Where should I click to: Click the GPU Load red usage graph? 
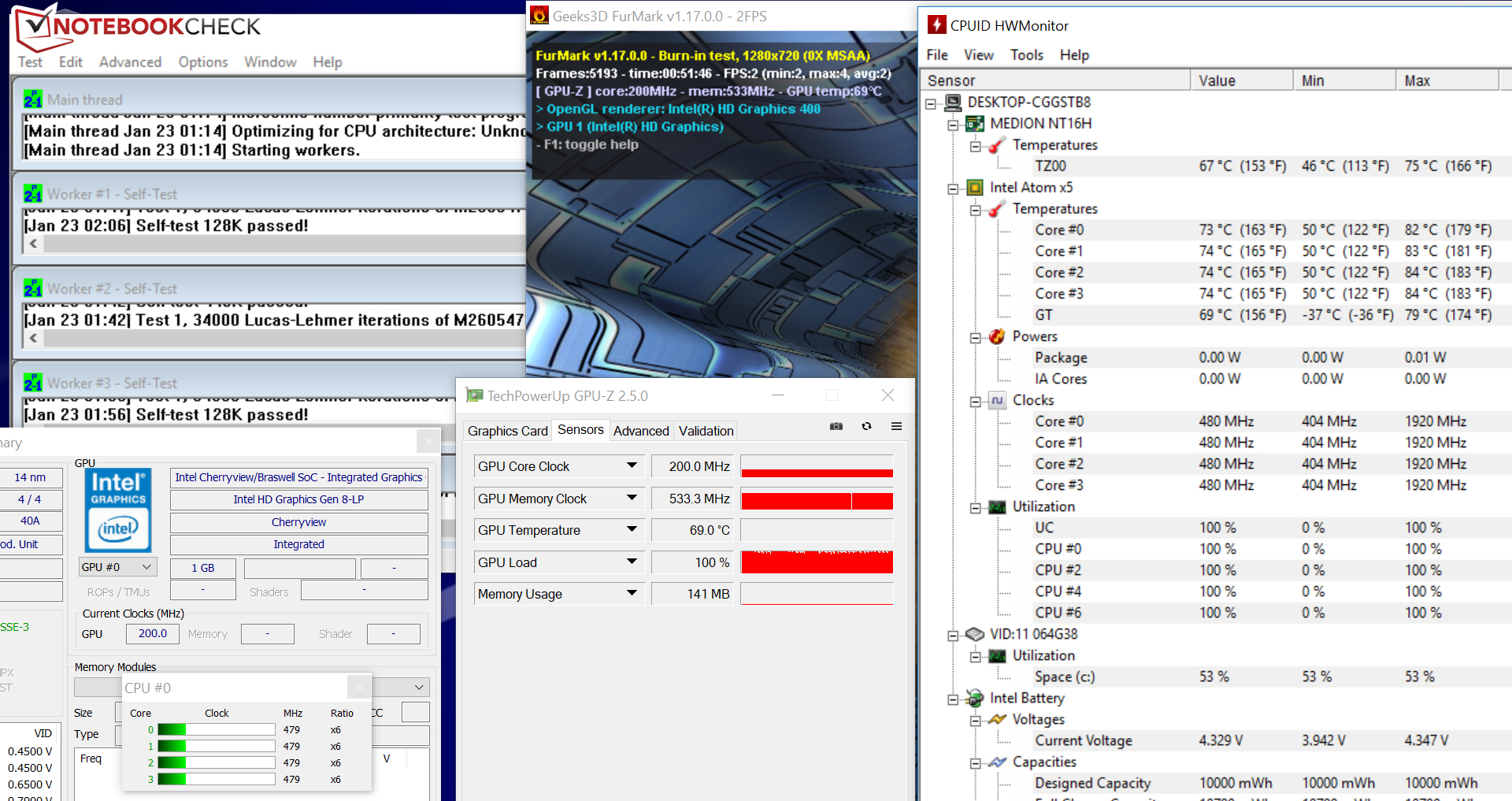pos(817,562)
